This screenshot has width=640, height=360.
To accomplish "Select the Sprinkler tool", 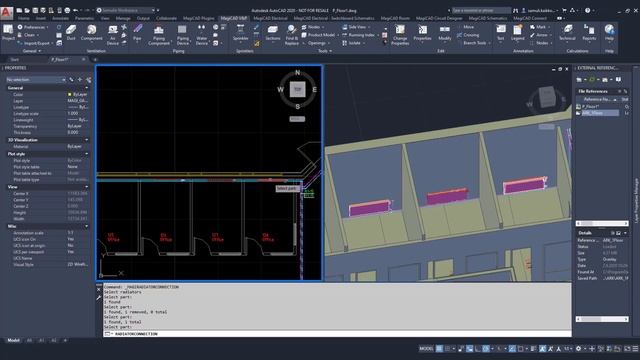I will pyautogui.click(x=240, y=33).
